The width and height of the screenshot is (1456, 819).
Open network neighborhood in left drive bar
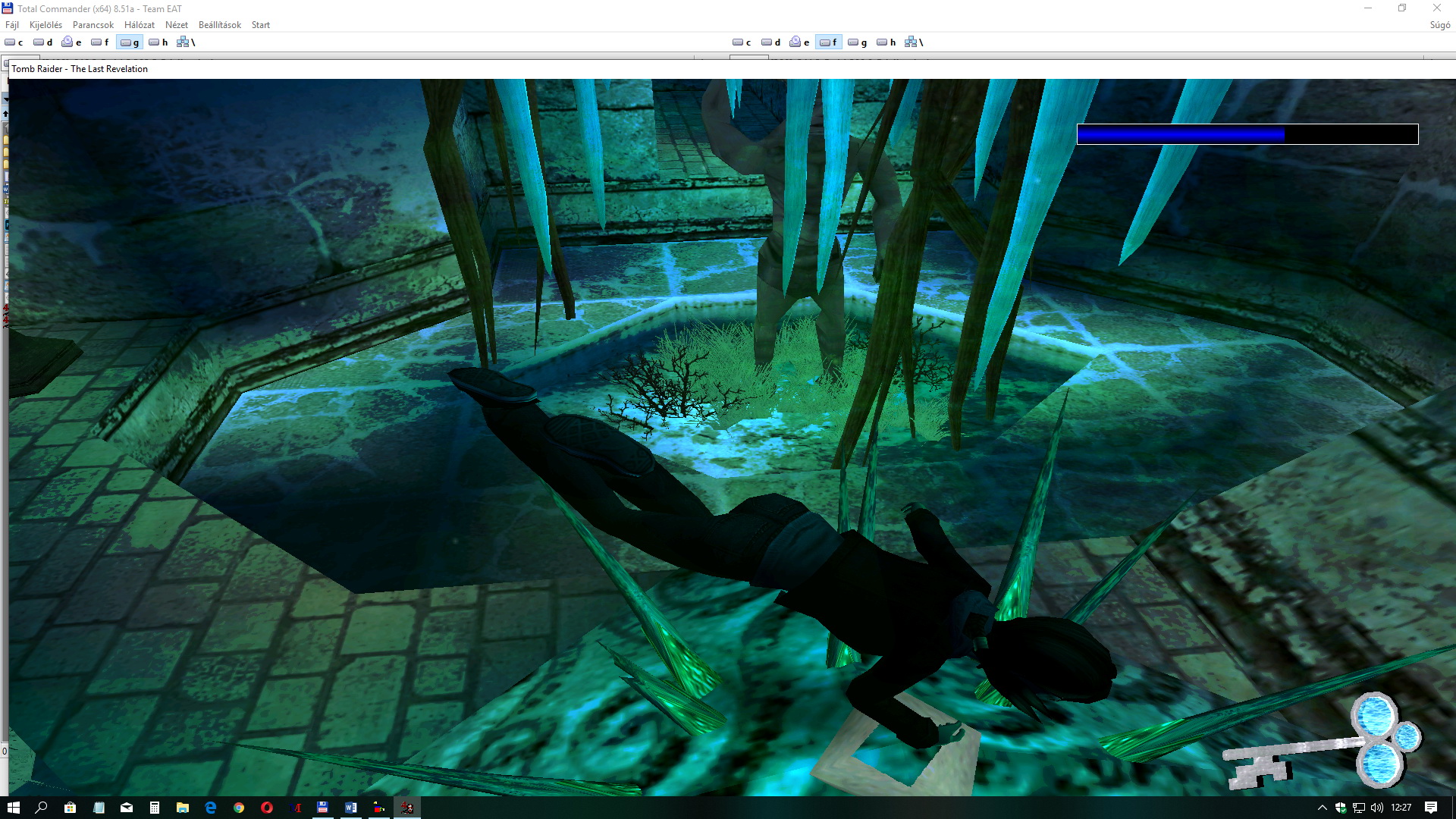(x=186, y=42)
